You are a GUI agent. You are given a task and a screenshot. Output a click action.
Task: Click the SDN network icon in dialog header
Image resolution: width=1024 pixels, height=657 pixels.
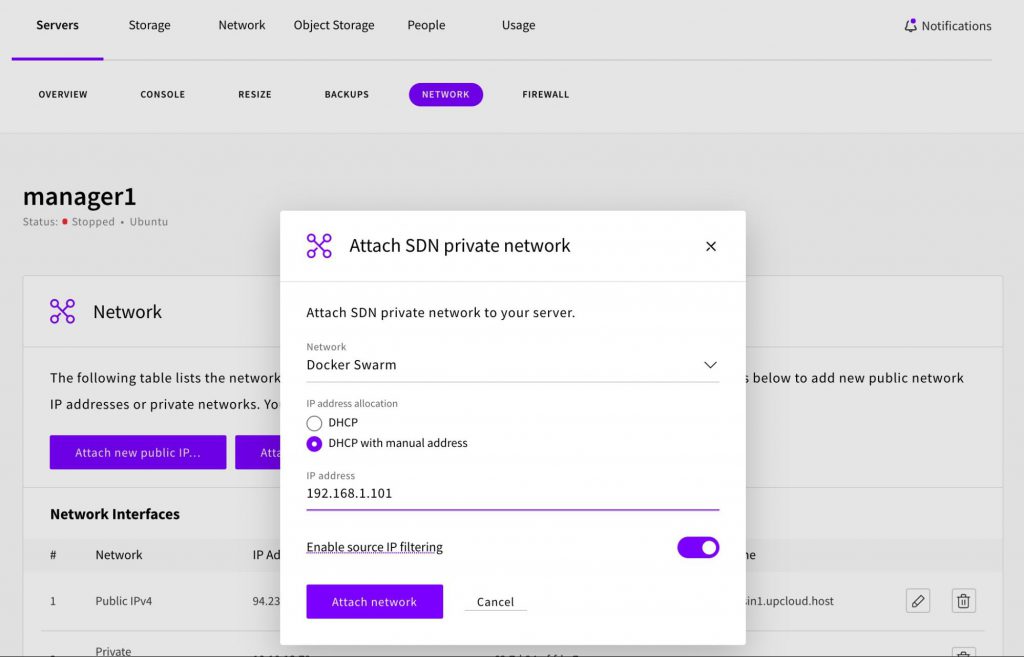[319, 246]
